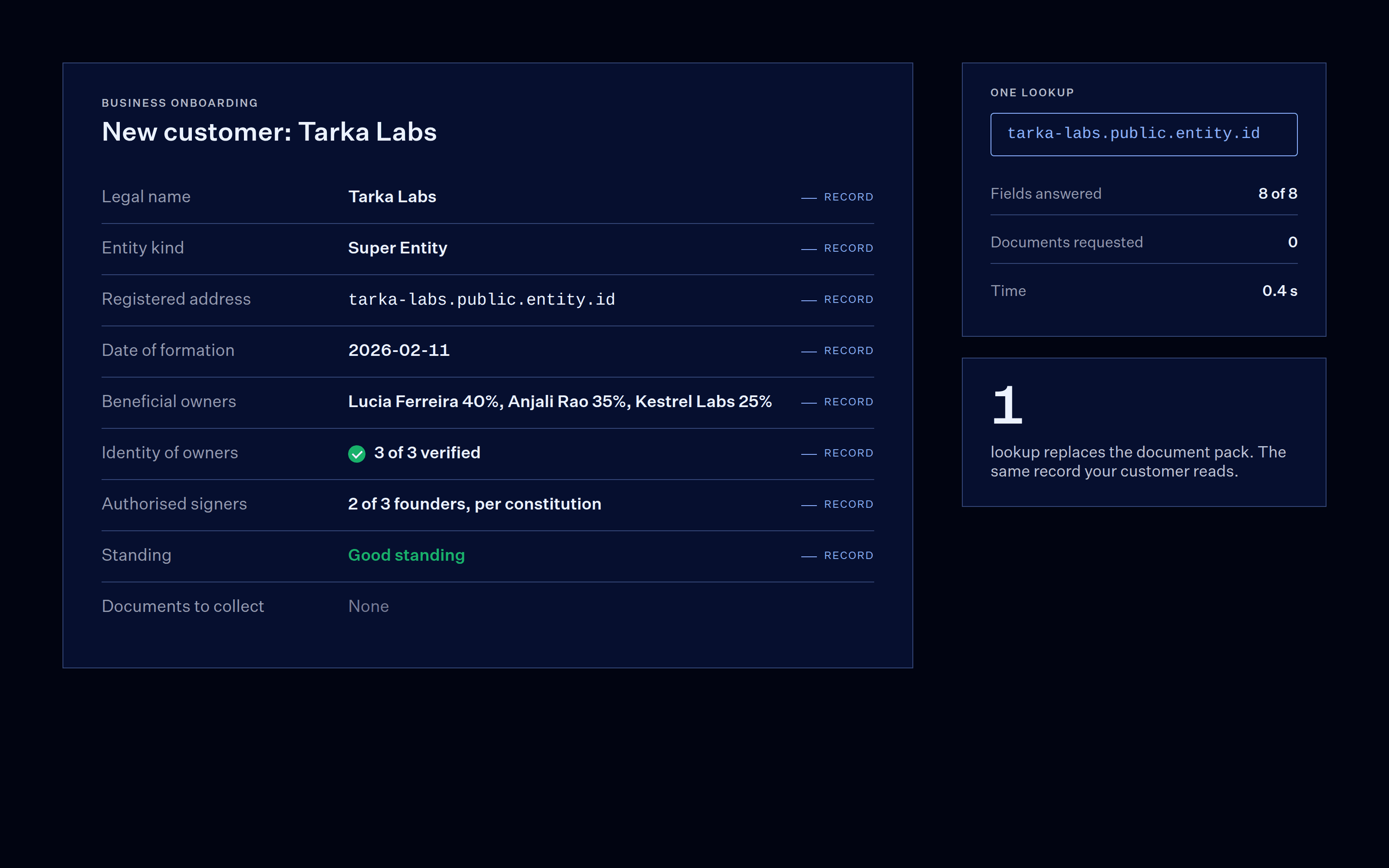Click the green 'Good standing' status

tap(406, 555)
